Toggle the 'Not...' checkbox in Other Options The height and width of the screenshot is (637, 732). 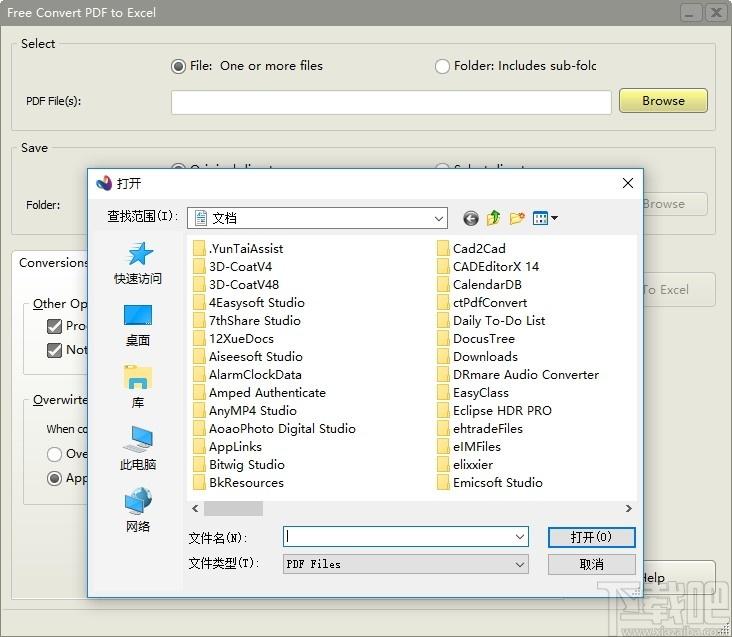tap(55, 350)
